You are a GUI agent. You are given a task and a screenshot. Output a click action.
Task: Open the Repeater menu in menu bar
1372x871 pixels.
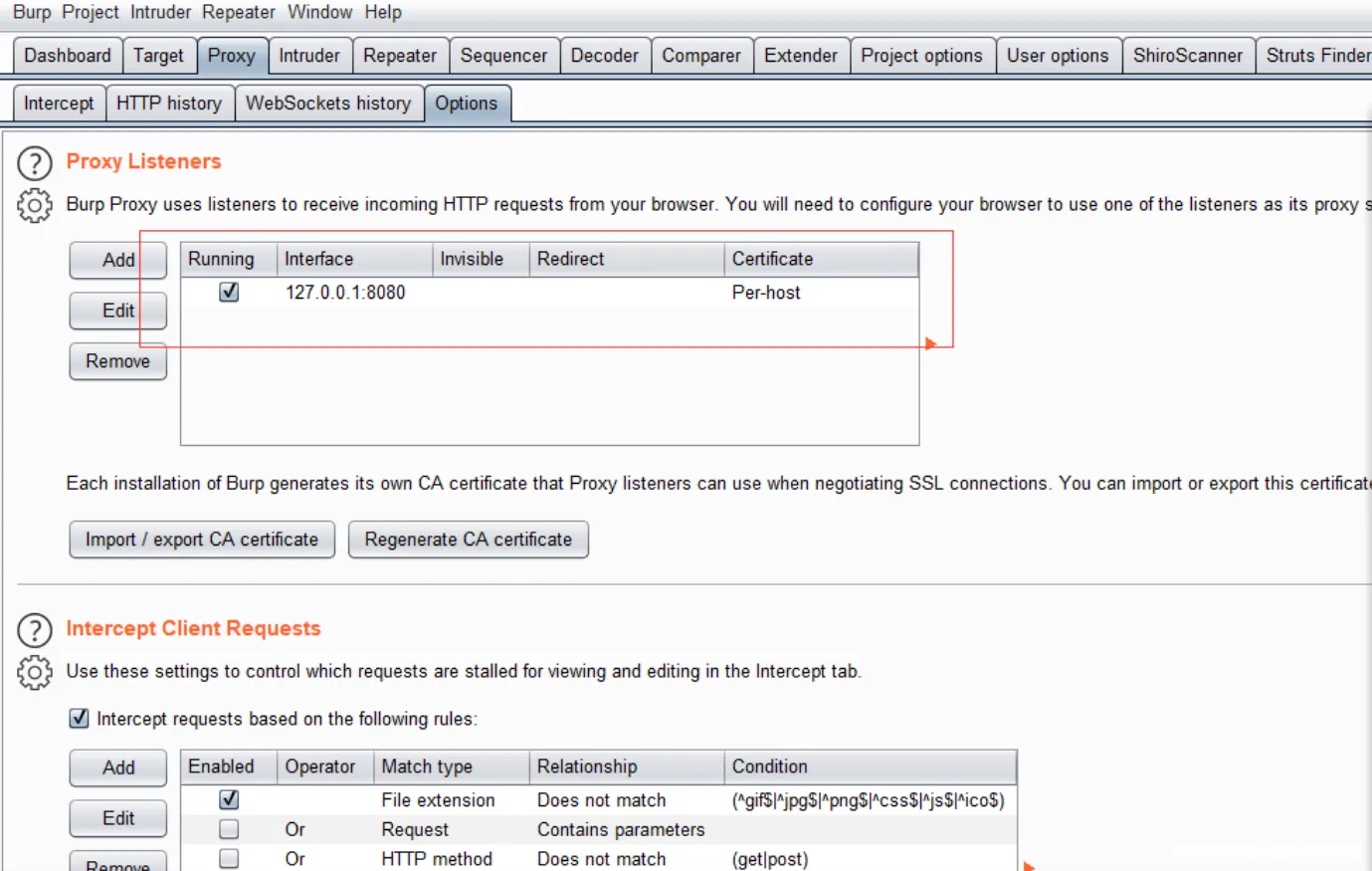[238, 12]
